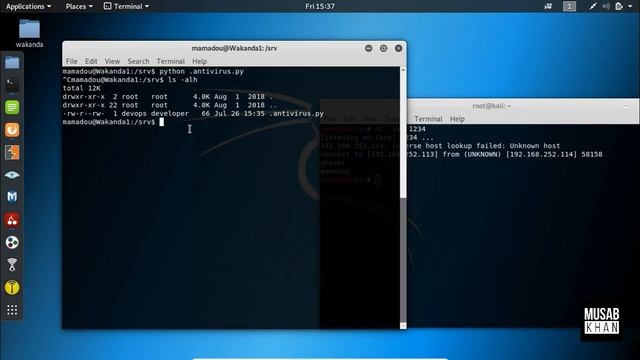
Task: Open the green text editor dock icon
Action: point(12,107)
